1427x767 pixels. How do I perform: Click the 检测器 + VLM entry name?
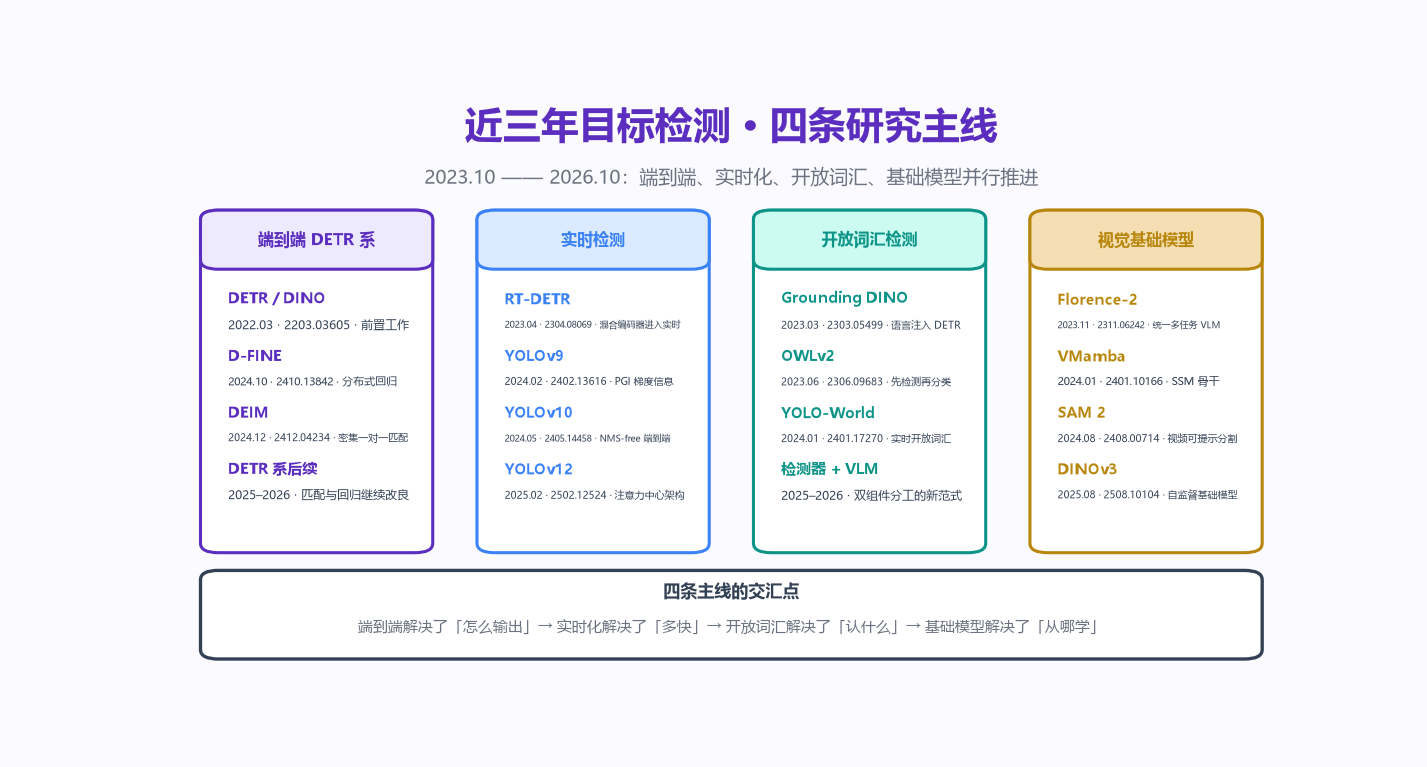tap(829, 468)
